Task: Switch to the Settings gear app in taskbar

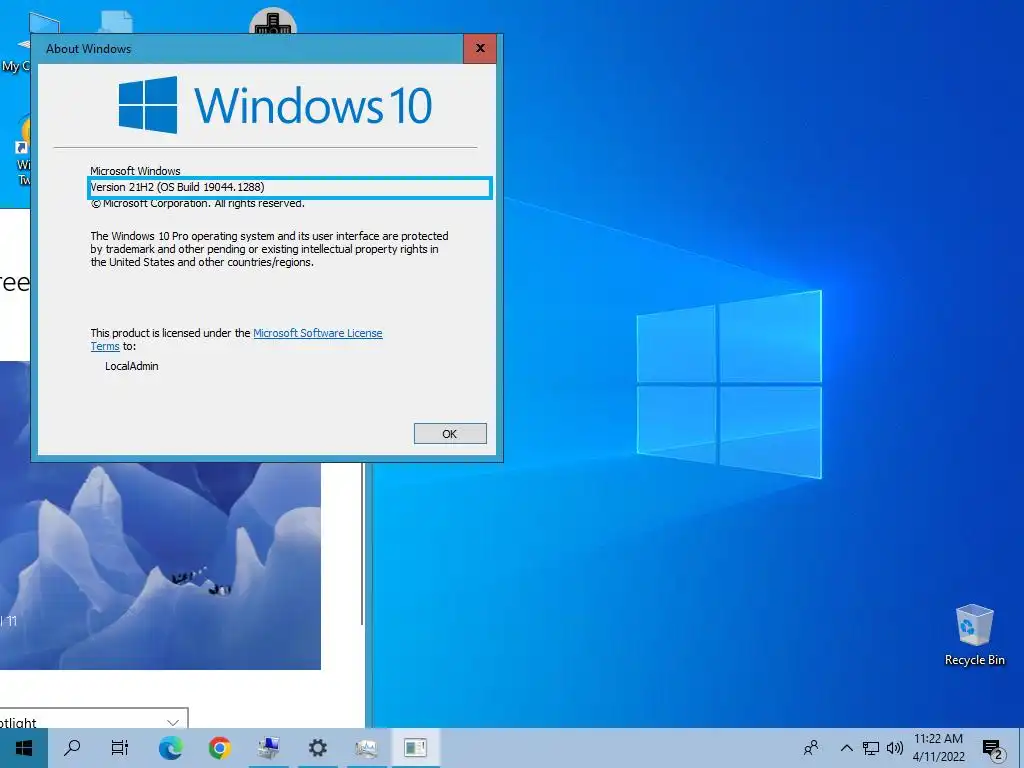Action: click(x=317, y=748)
